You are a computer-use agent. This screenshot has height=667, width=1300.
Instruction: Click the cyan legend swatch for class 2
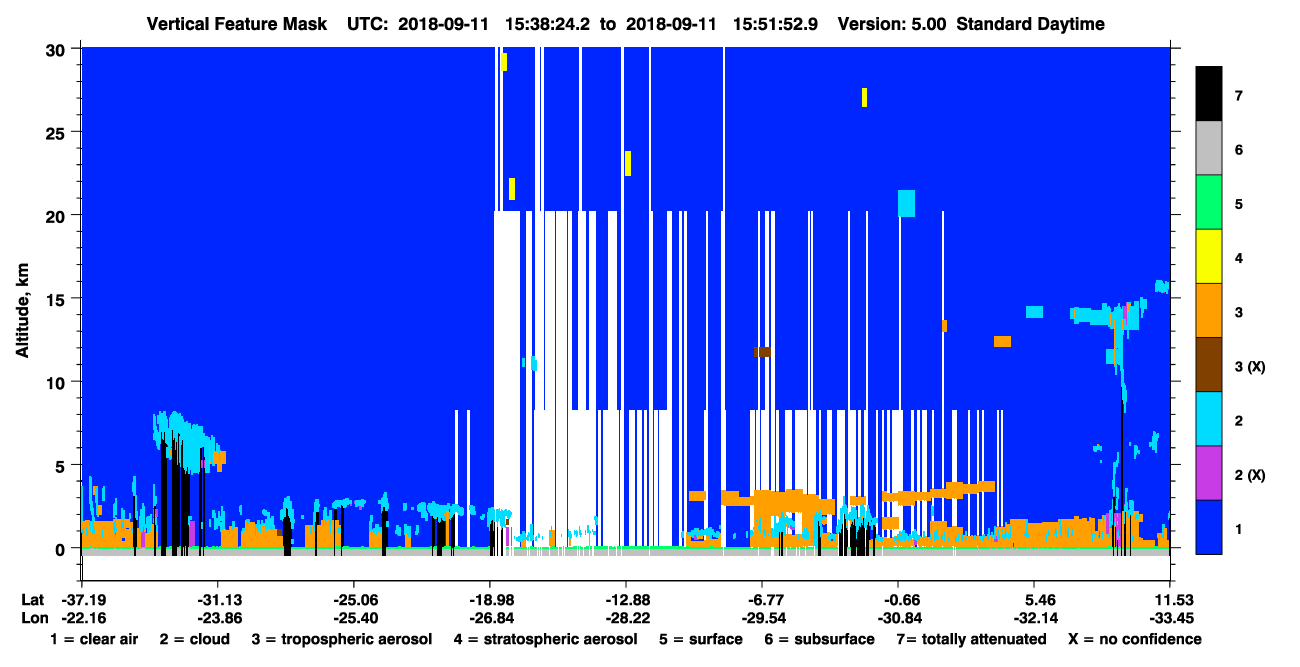click(x=1209, y=419)
